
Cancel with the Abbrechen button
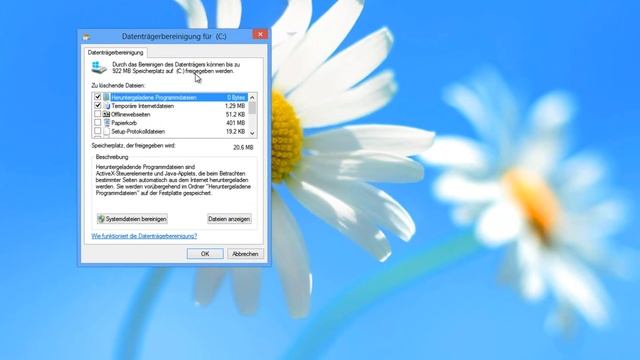click(x=245, y=254)
